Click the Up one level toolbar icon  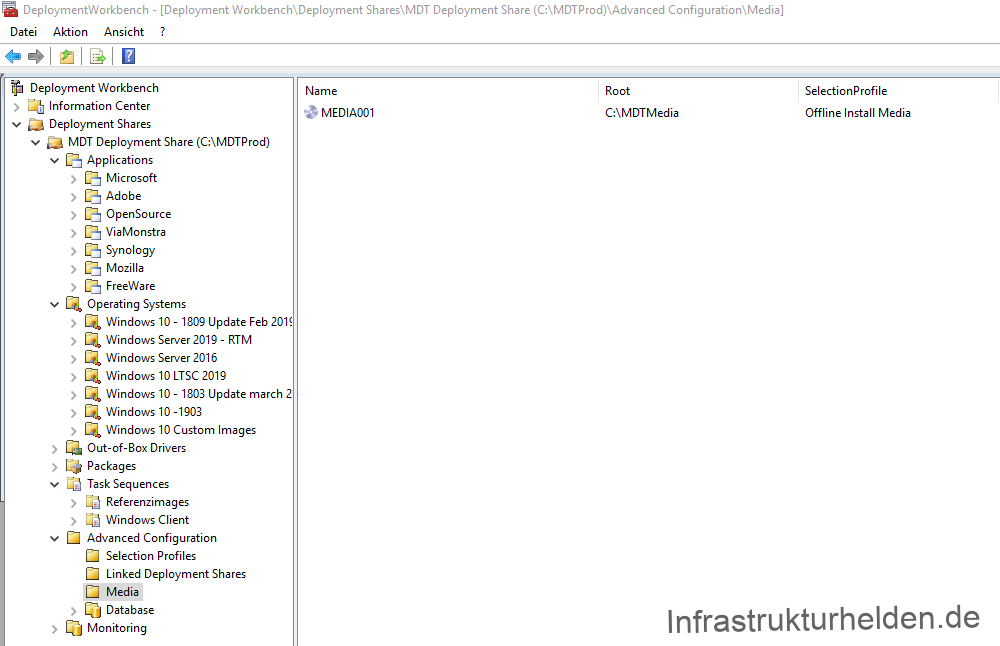[66, 57]
